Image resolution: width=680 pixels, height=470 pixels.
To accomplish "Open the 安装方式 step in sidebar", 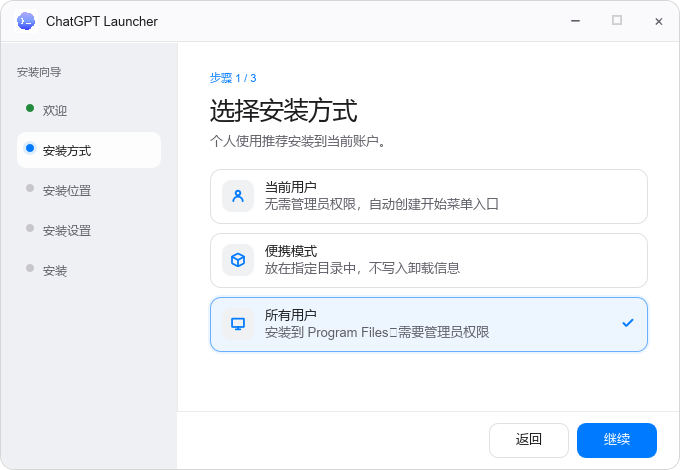I will [89, 150].
